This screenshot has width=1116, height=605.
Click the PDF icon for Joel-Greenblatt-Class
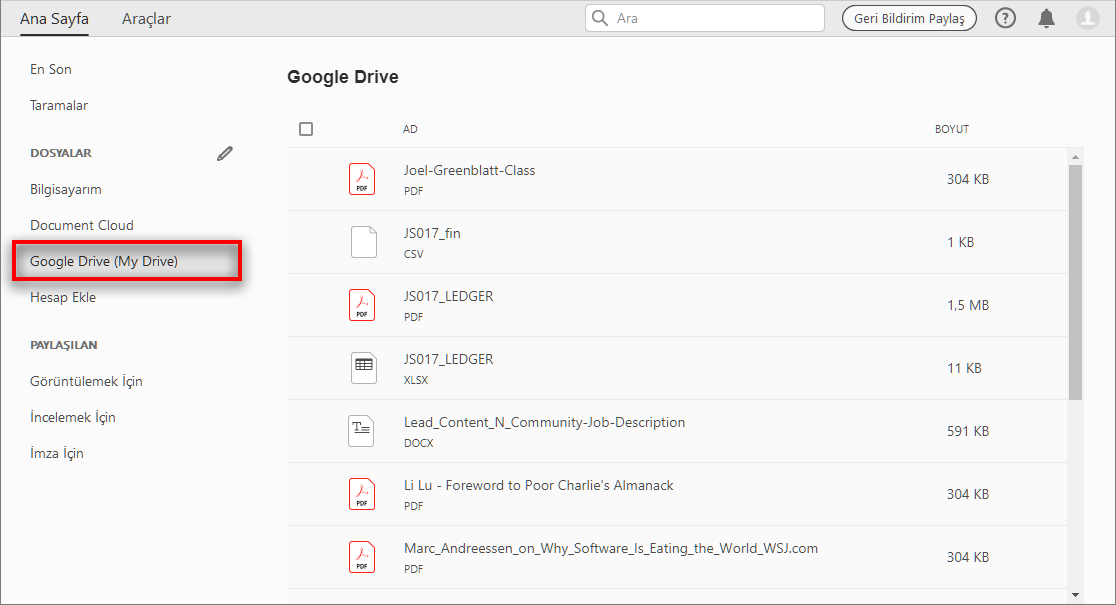(362, 179)
